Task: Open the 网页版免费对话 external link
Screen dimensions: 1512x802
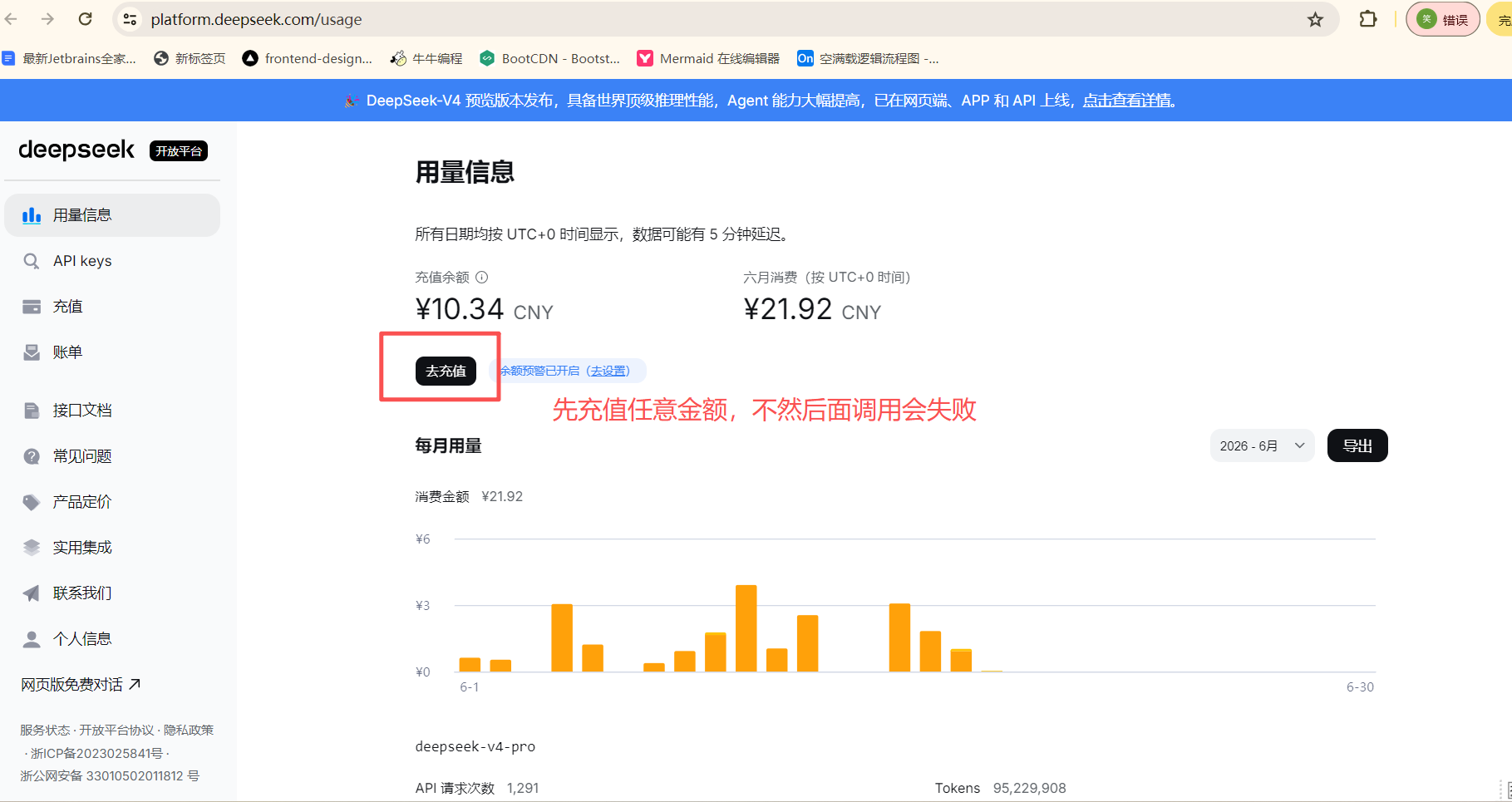Action: pos(81,685)
